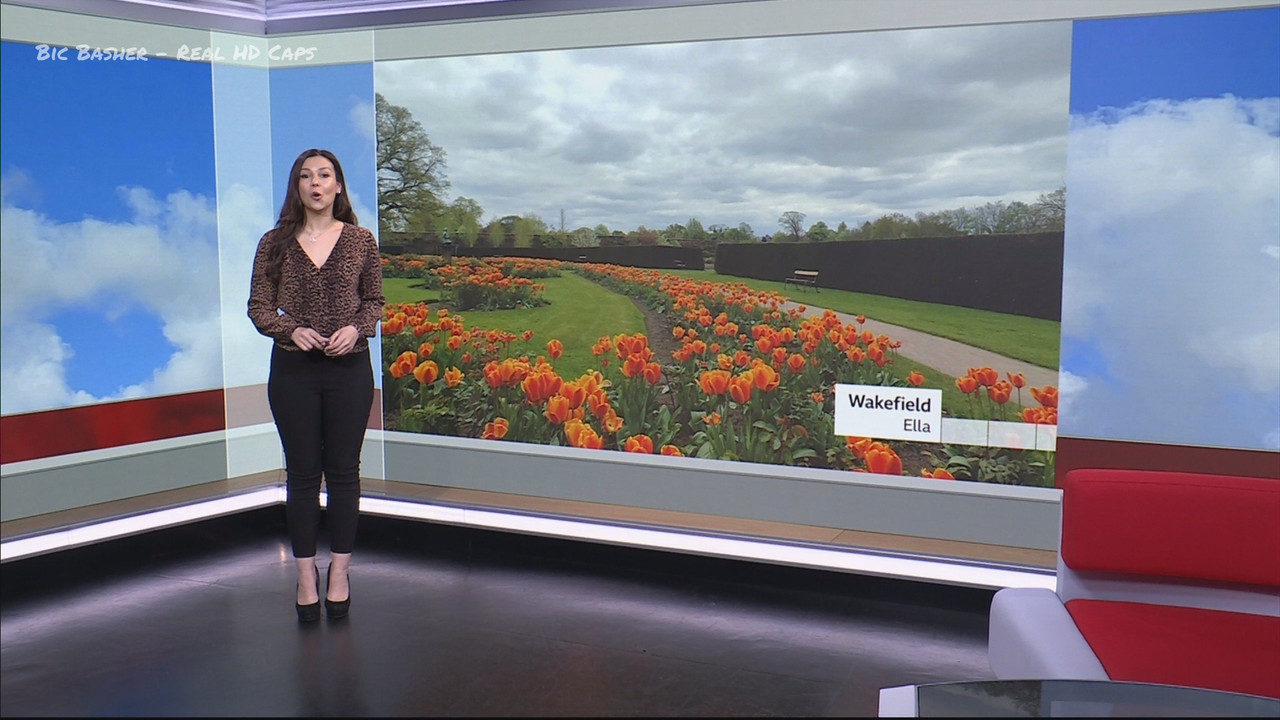This screenshot has width=1280, height=720.
Task: Click the "Ella" photographer credit text
Action: point(916,426)
